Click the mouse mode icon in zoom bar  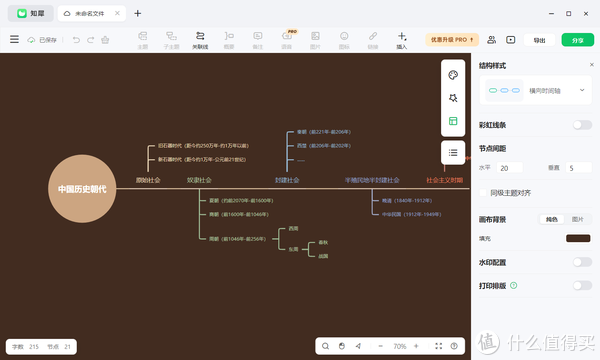point(342,346)
